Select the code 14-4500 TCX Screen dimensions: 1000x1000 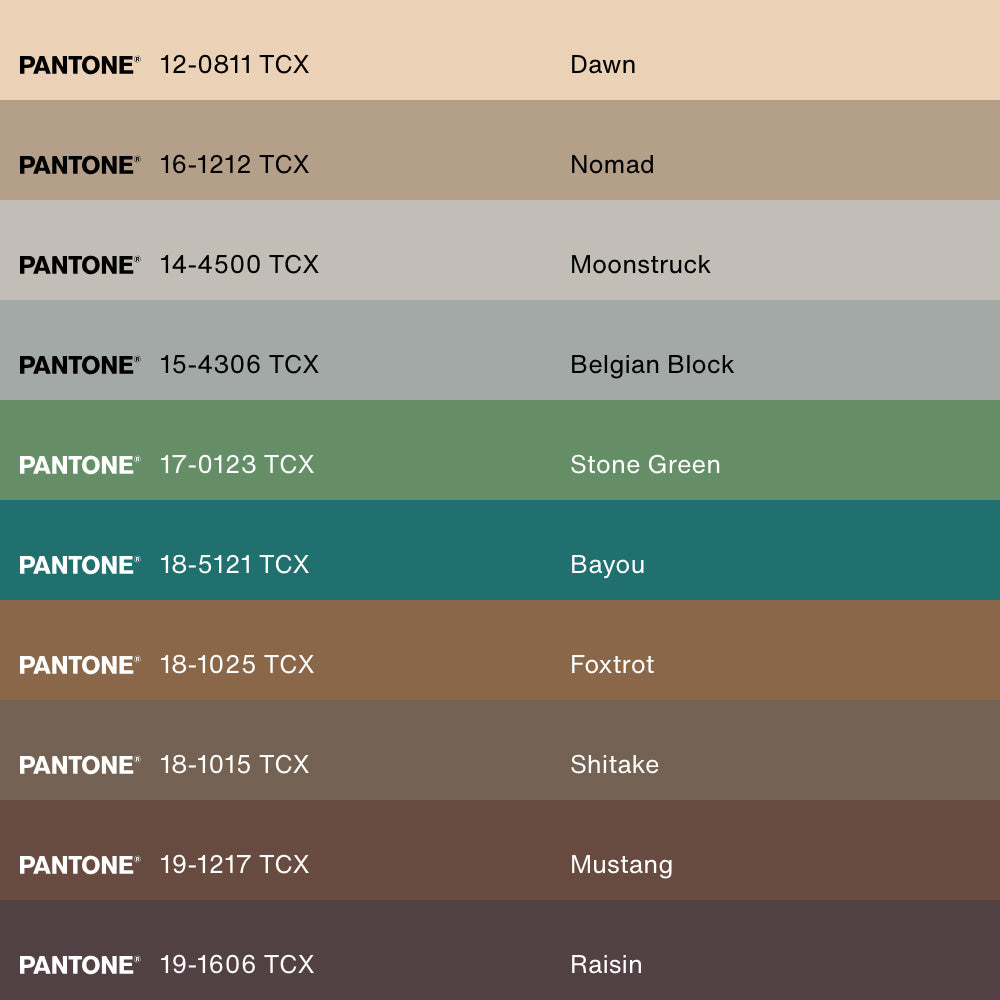pyautogui.click(x=239, y=265)
